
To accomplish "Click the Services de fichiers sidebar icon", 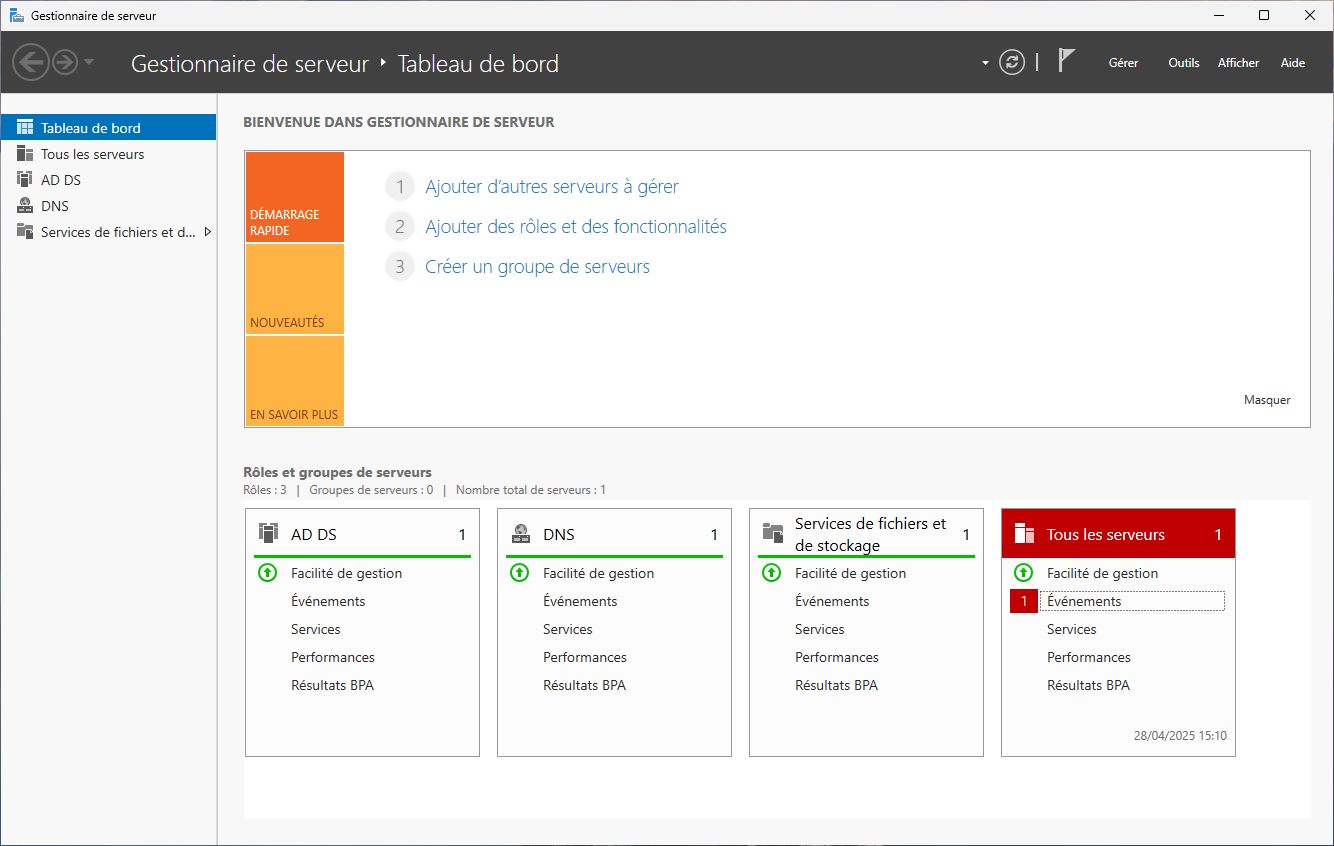I will (x=25, y=232).
